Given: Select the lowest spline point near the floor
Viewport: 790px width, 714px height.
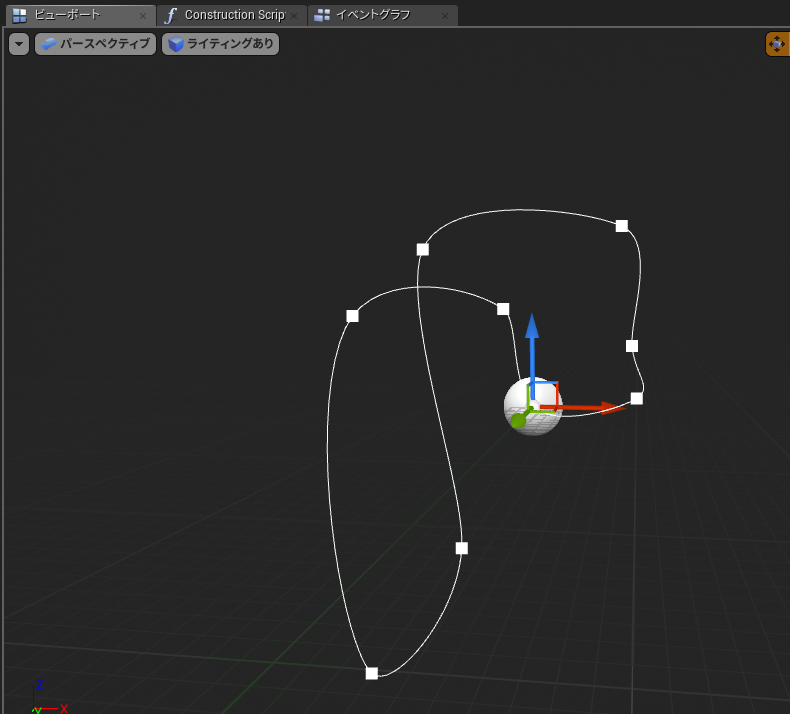Looking at the screenshot, I should tap(372, 673).
